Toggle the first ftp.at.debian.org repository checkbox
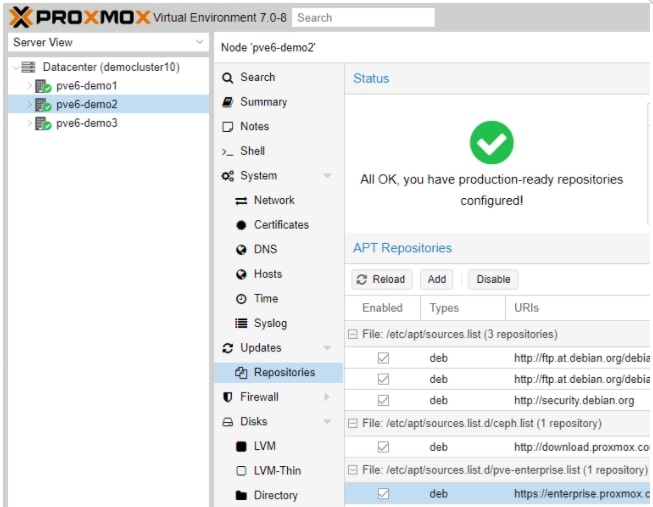653x507 pixels. click(x=383, y=358)
